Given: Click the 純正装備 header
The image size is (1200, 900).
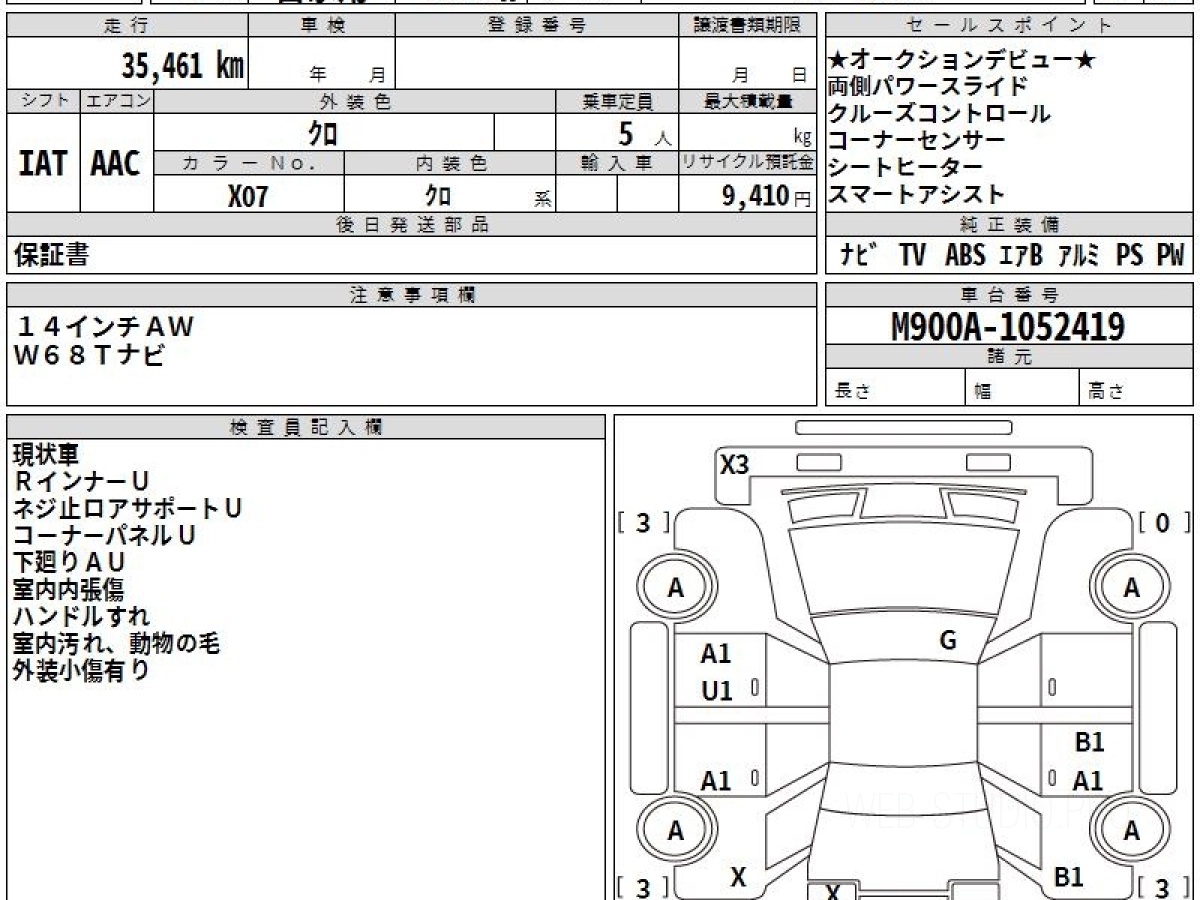Looking at the screenshot, I should tap(1009, 224).
